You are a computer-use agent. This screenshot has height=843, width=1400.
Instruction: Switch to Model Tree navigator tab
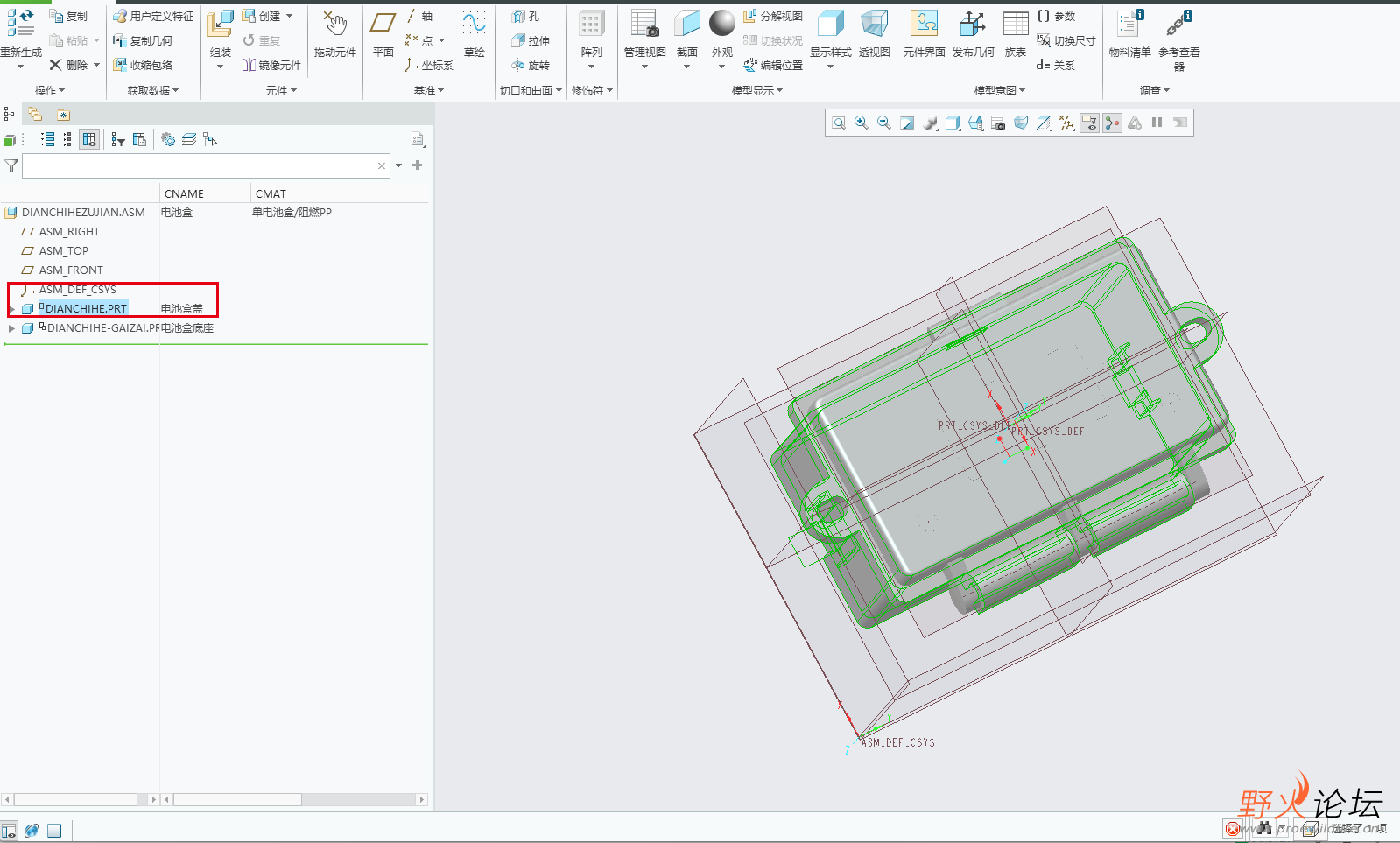pyautogui.click(x=9, y=114)
